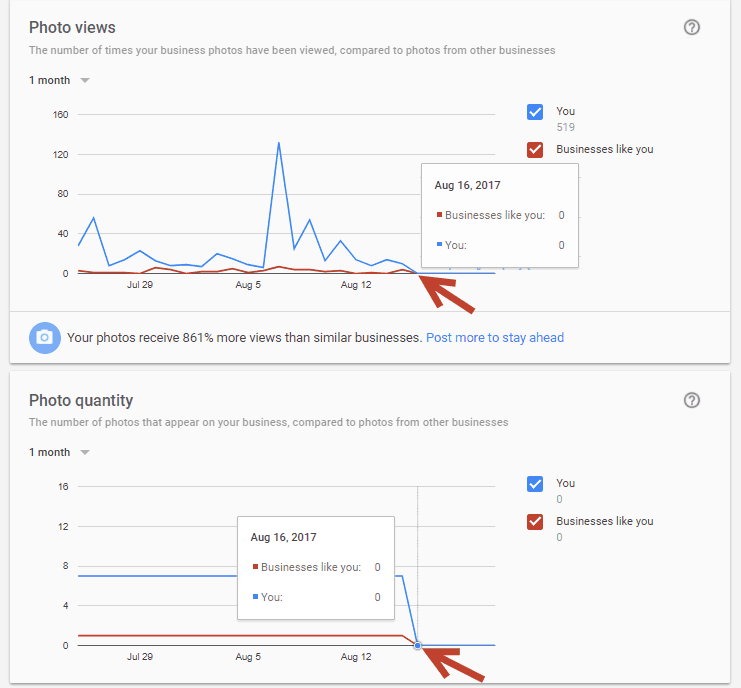Image resolution: width=741 pixels, height=688 pixels.
Task: Open help for Photo views card
Action: [x=691, y=28]
